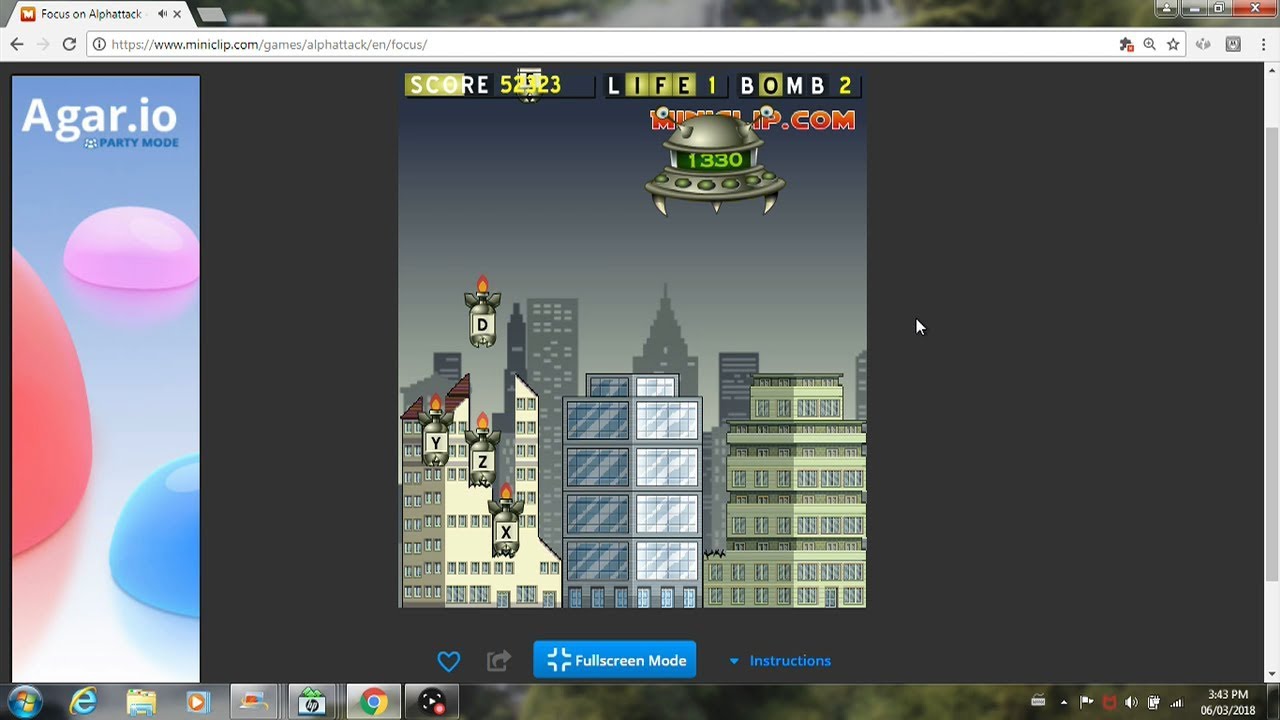
Task: Select the Focus on Alphattack tab
Action: point(100,14)
